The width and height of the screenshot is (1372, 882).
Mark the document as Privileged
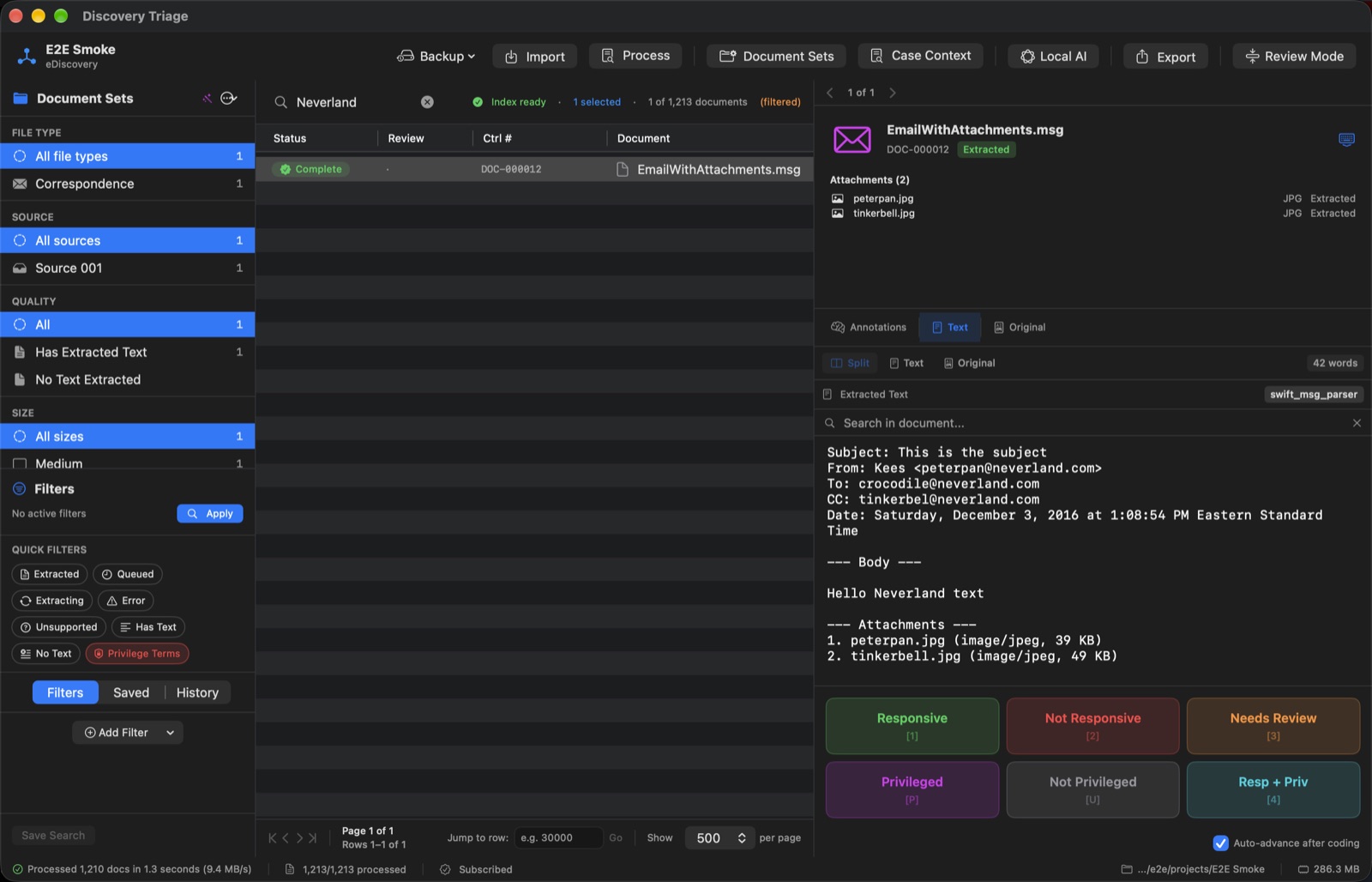[x=912, y=789]
